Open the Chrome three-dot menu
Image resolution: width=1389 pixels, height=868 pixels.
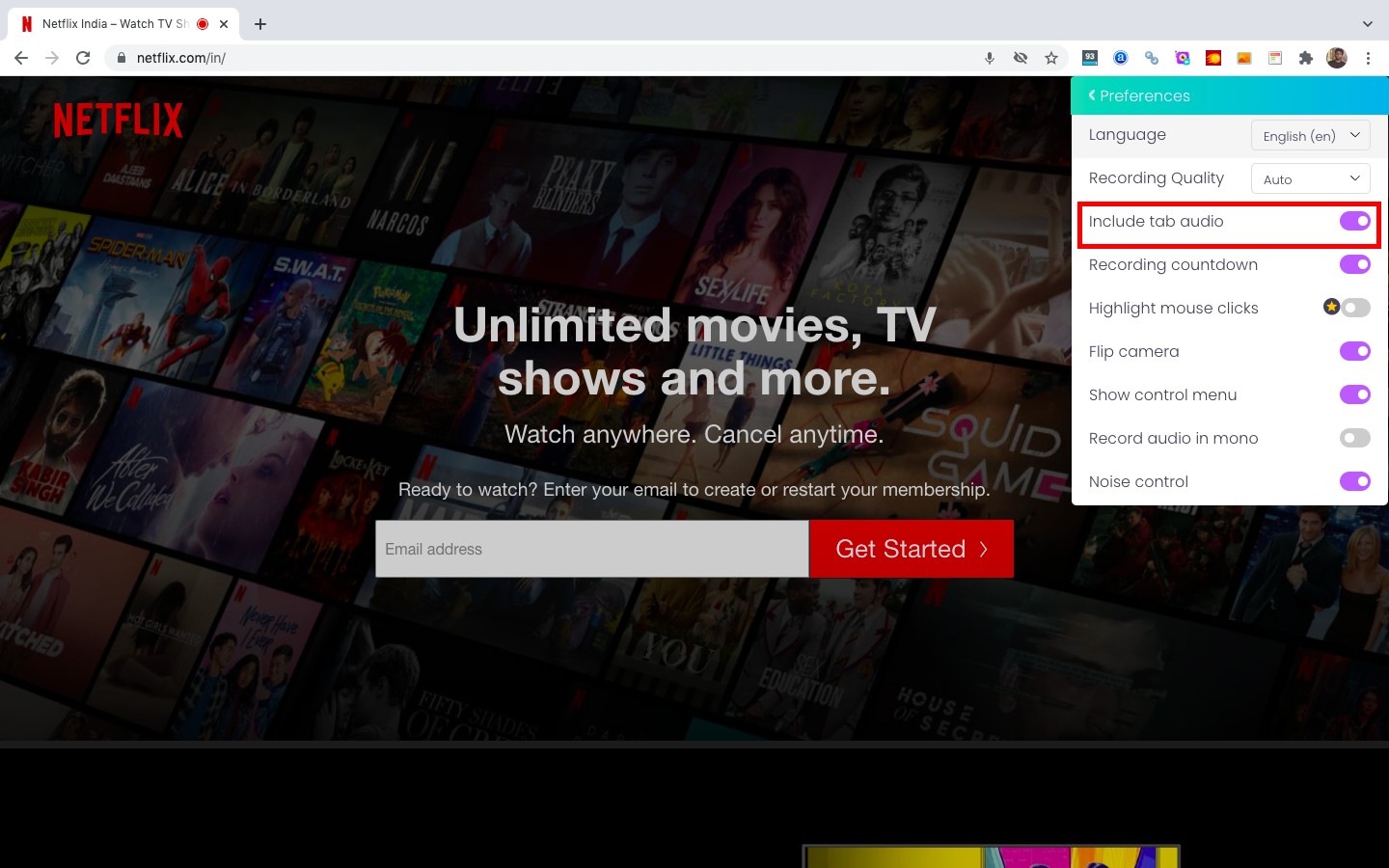1369,58
